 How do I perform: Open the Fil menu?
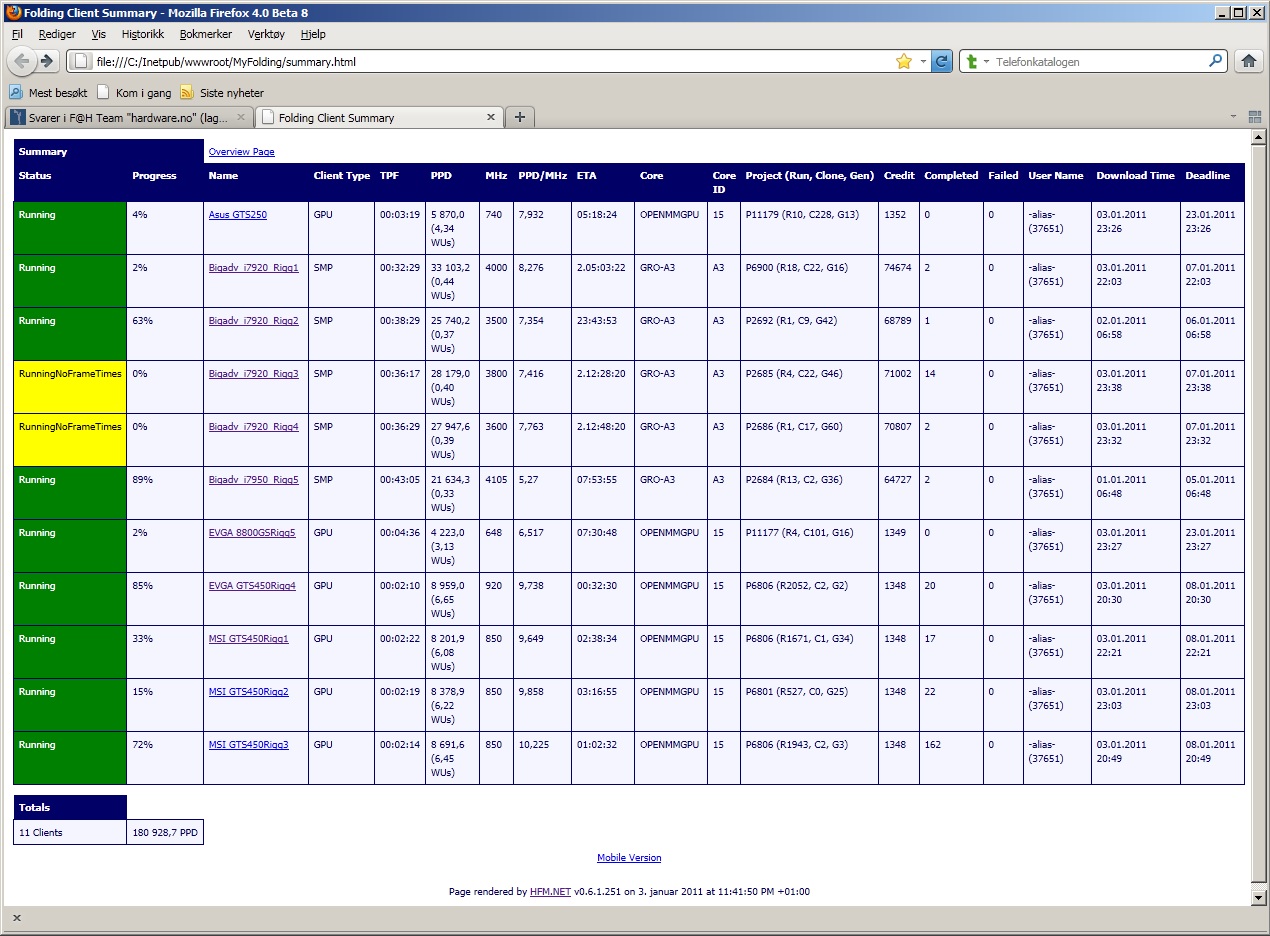pyautogui.click(x=17, y=34)
